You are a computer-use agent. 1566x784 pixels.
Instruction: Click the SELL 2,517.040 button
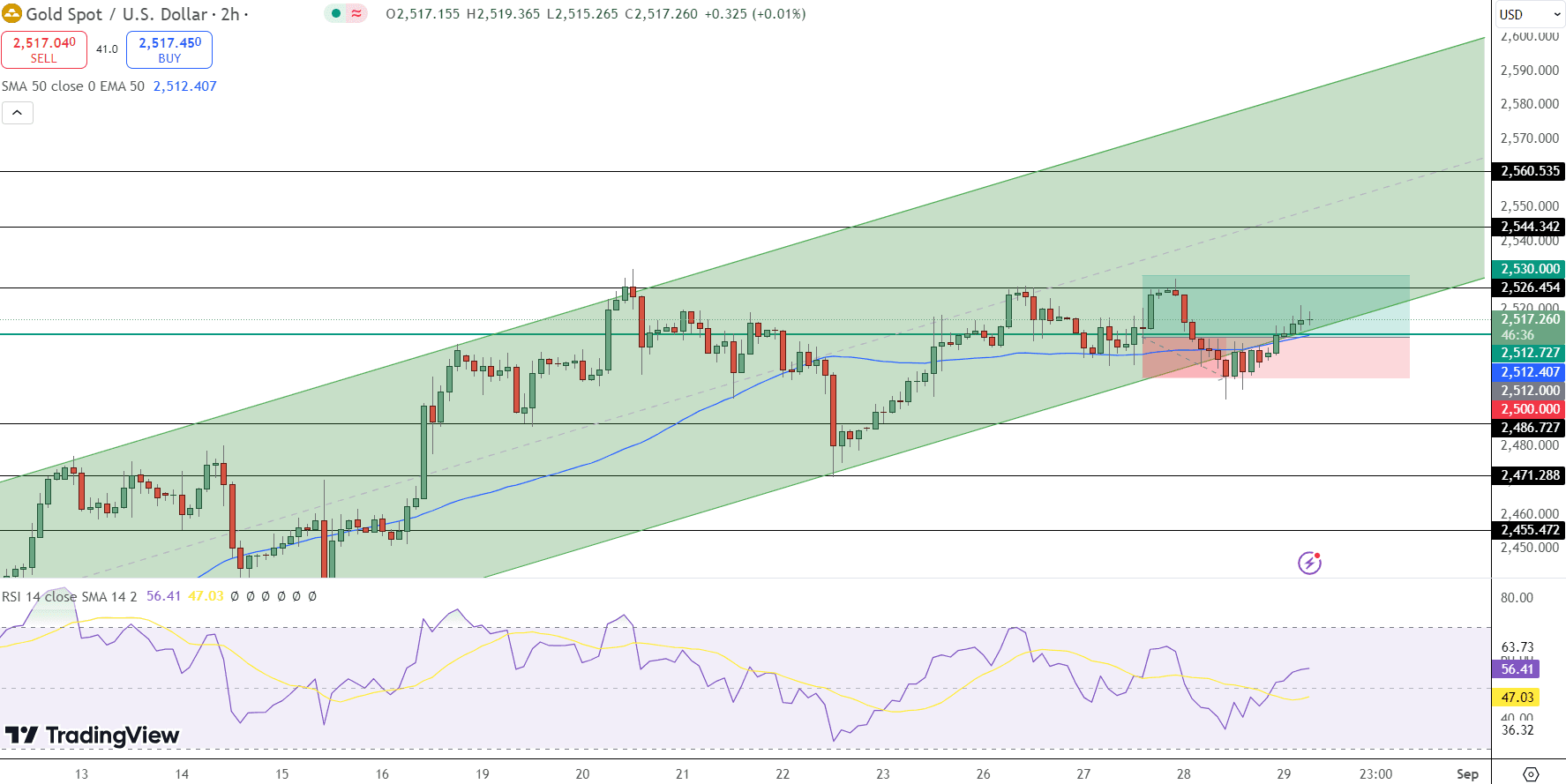click(44, 49)
